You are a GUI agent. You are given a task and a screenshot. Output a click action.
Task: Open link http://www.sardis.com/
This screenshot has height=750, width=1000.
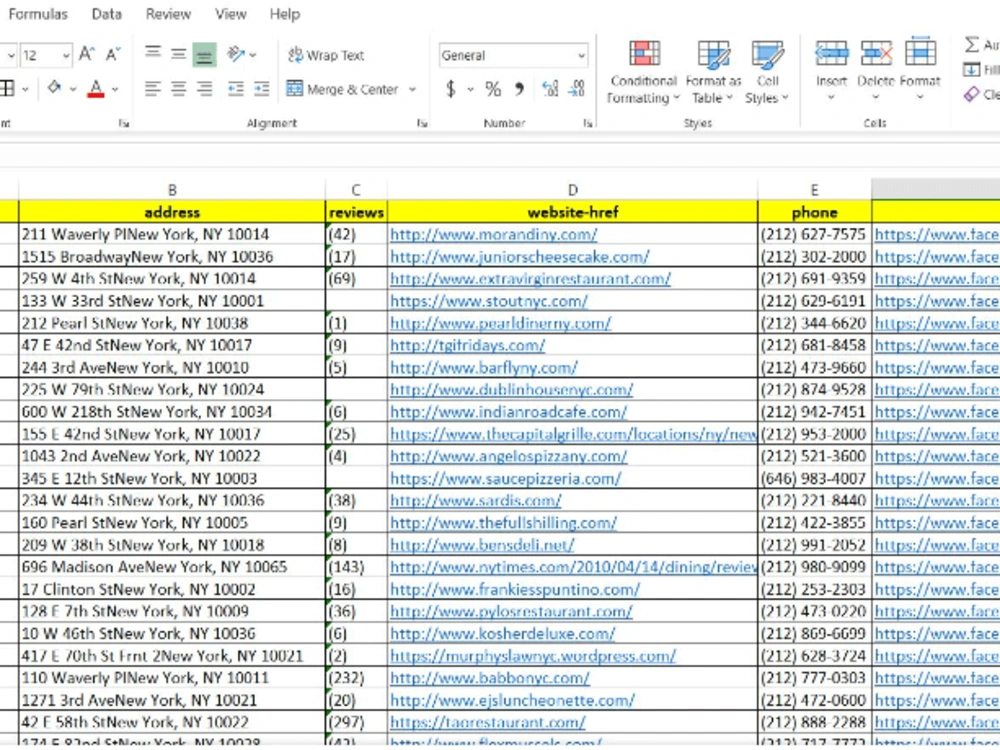(476, 501)
